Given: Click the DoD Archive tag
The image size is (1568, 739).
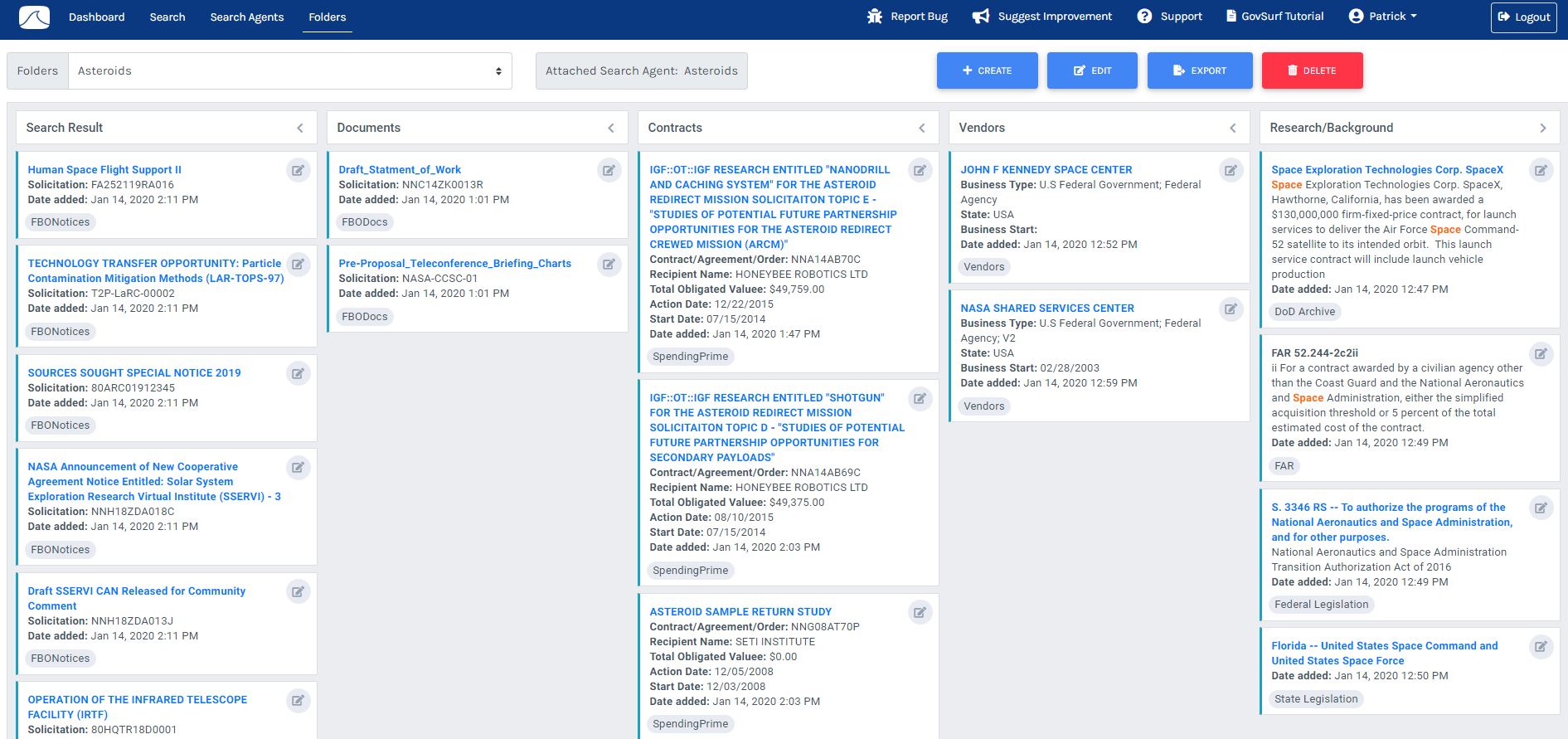Looking at the screenshot, I should click(x=1305, y=312).
